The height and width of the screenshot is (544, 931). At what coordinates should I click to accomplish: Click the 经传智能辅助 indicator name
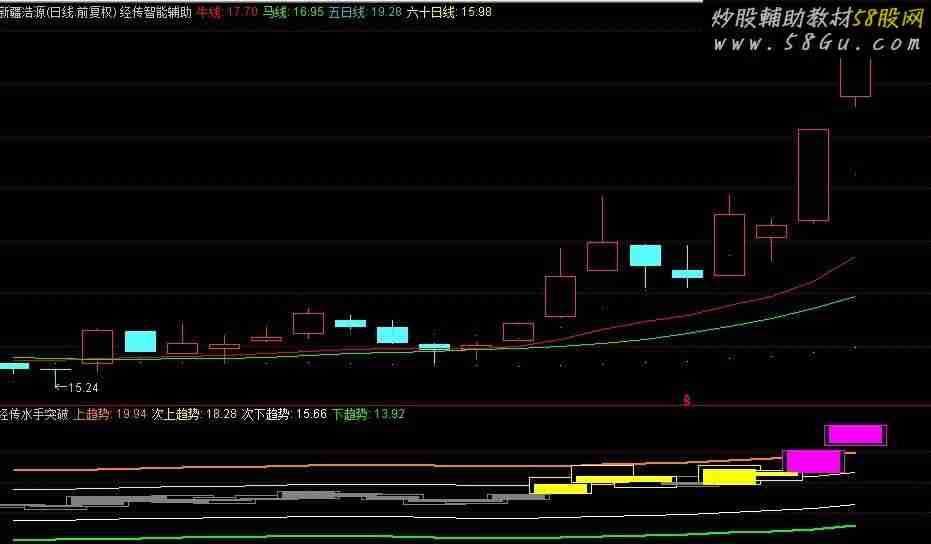pos(155,12)
